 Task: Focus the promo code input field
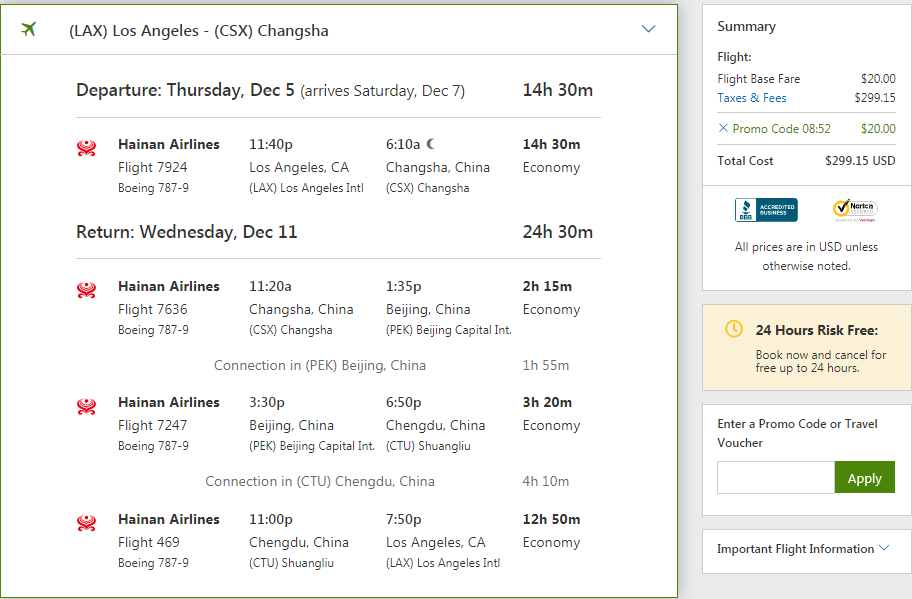(776, 477)
